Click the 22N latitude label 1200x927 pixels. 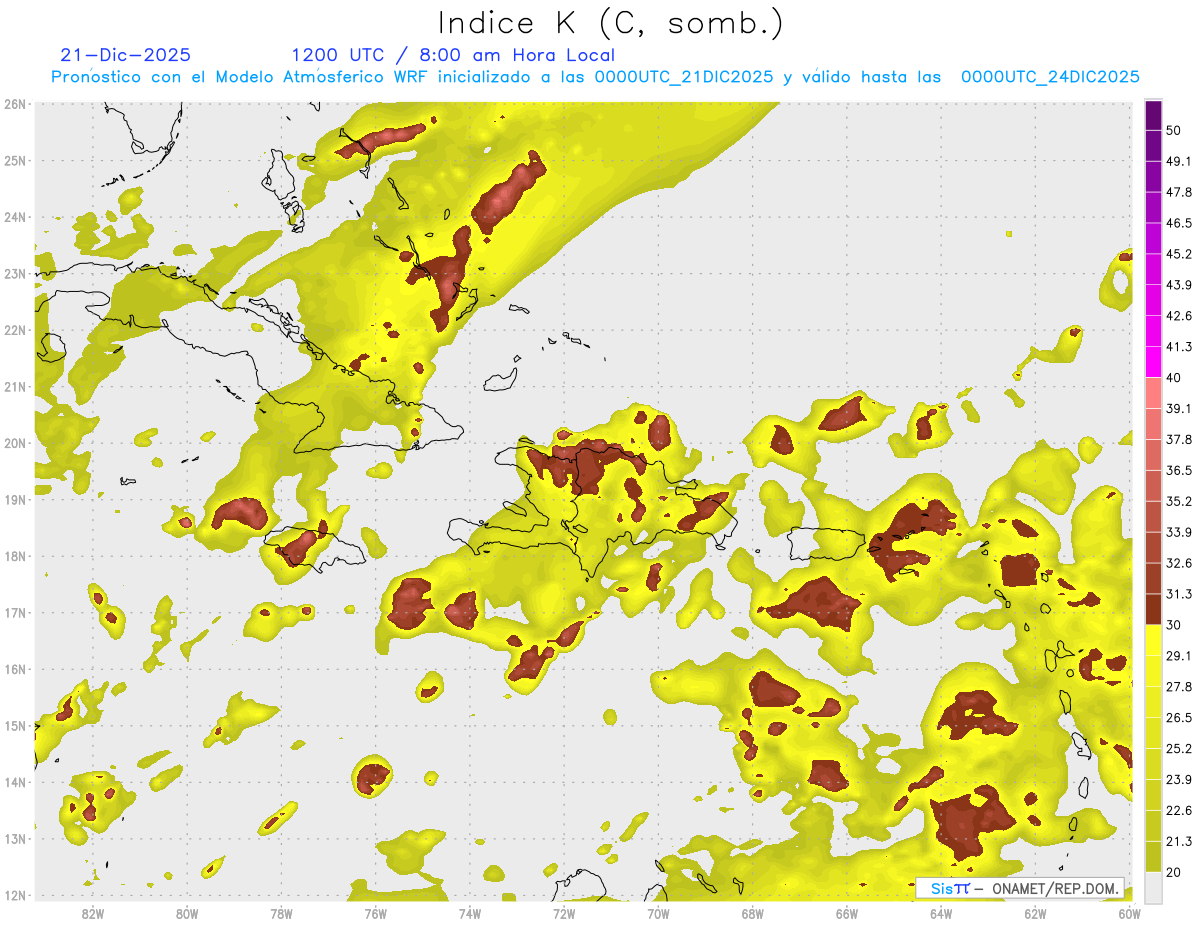pyautogui.click(x=14, y=330)
